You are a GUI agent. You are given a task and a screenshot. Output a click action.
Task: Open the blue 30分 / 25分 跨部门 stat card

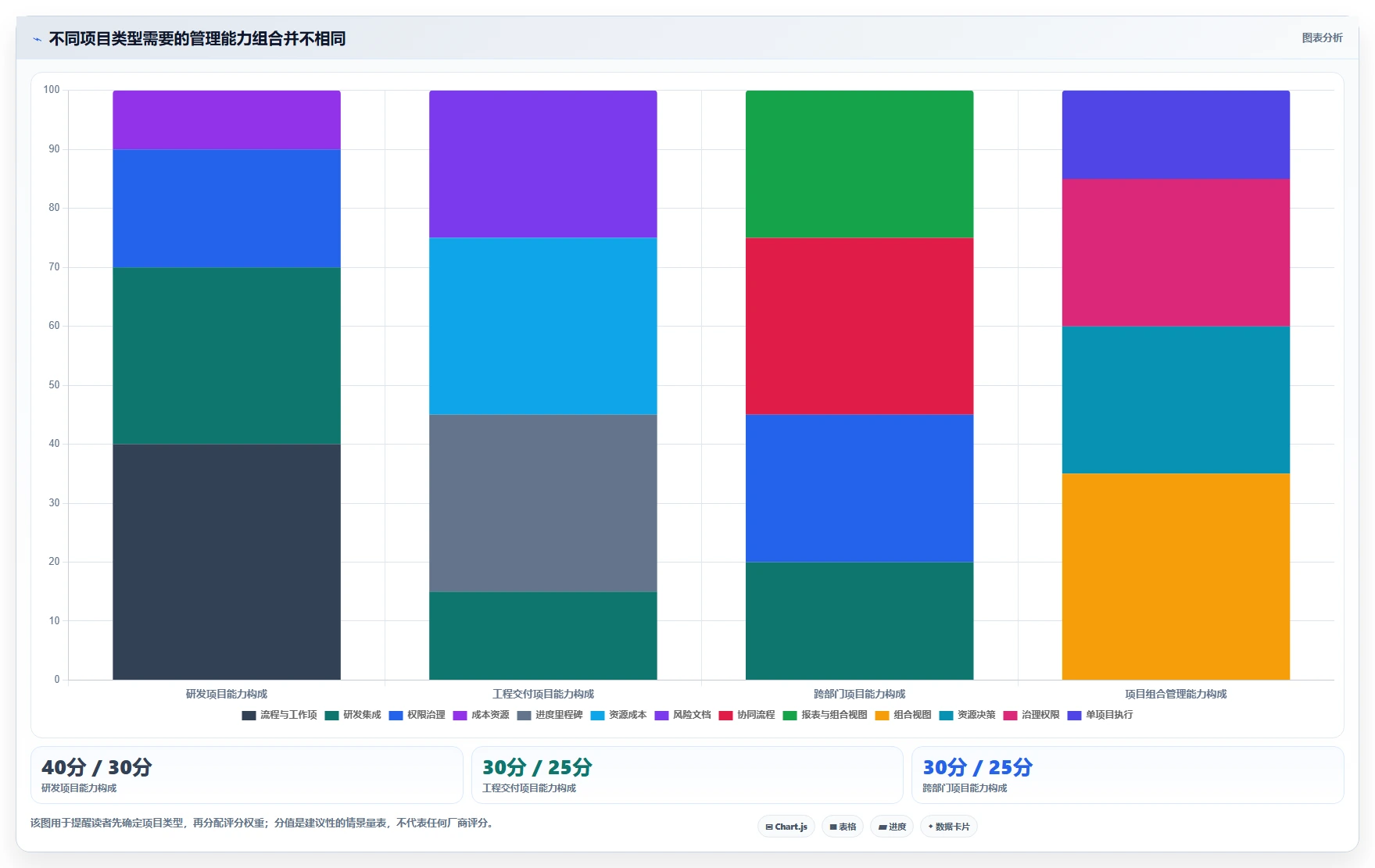click(1128, 775)
